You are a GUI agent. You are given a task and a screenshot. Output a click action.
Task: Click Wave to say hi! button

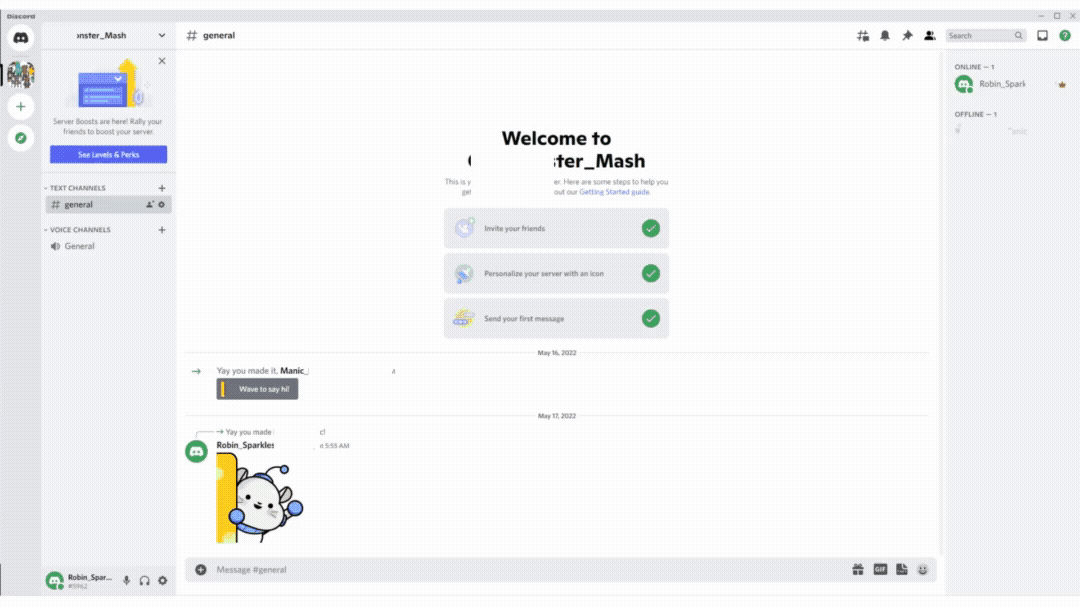(x=257, y=389)
